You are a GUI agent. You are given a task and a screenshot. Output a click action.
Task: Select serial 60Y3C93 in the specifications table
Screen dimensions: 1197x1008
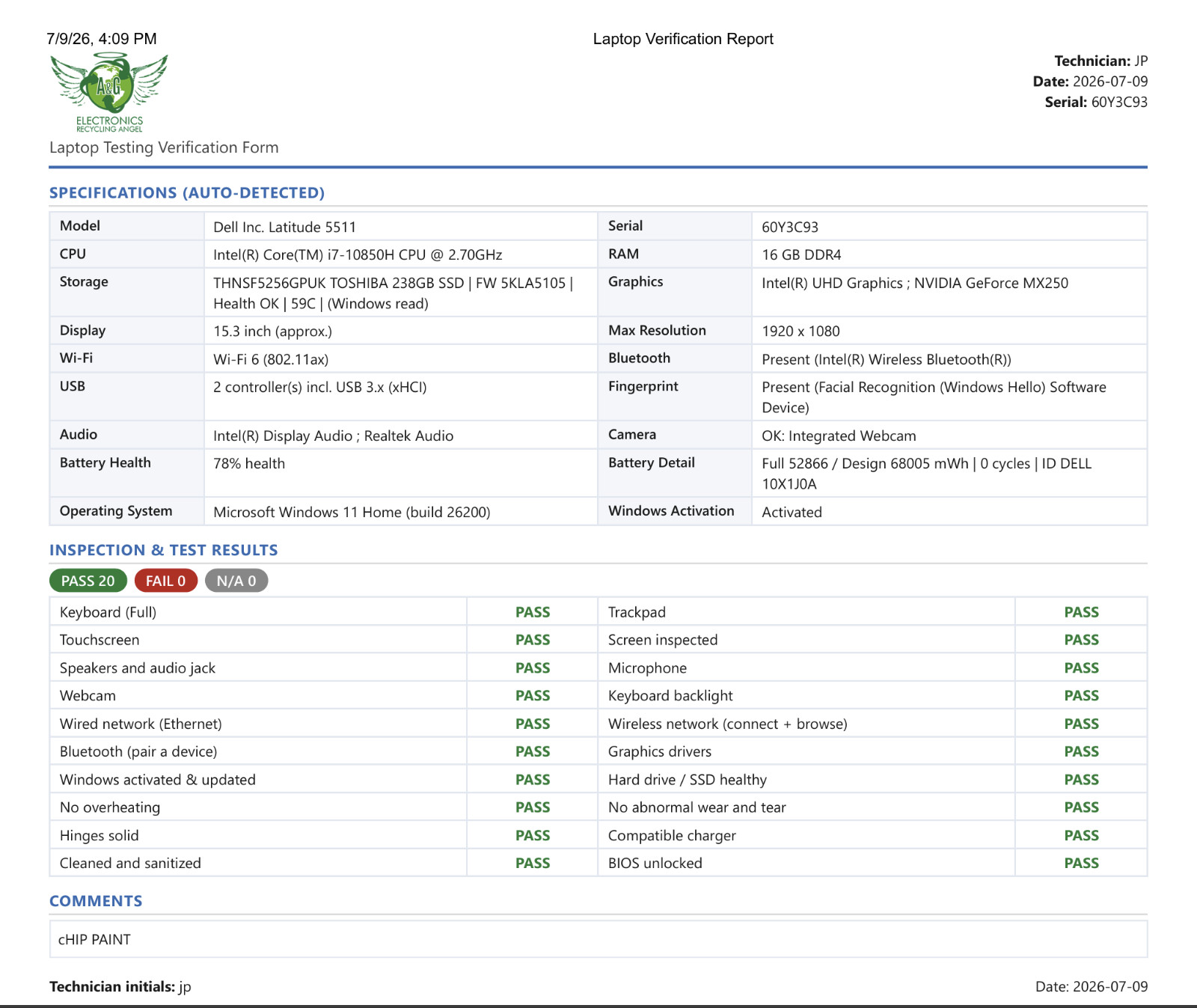tap(790, 227)
